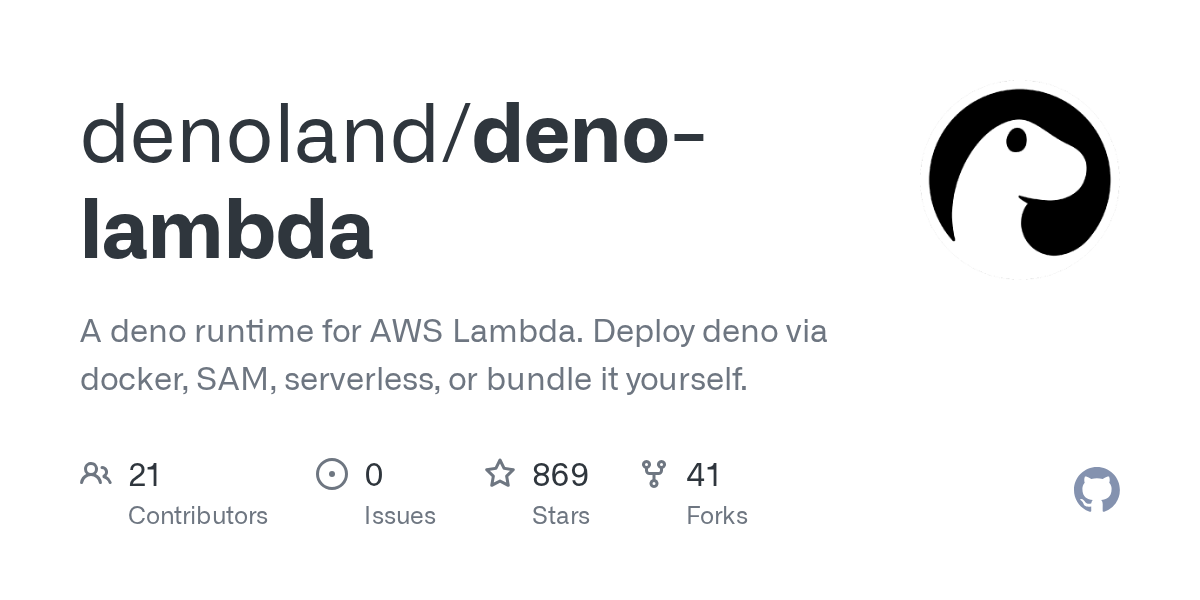Open the Issues label
The width and height of the screenshot is (1200, 600).
coord(400,516)
